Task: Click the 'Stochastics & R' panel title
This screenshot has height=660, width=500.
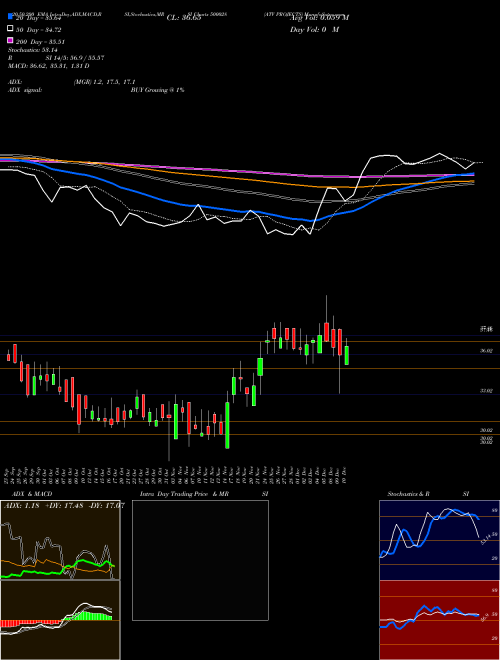Action: click(x=409, y=494)
